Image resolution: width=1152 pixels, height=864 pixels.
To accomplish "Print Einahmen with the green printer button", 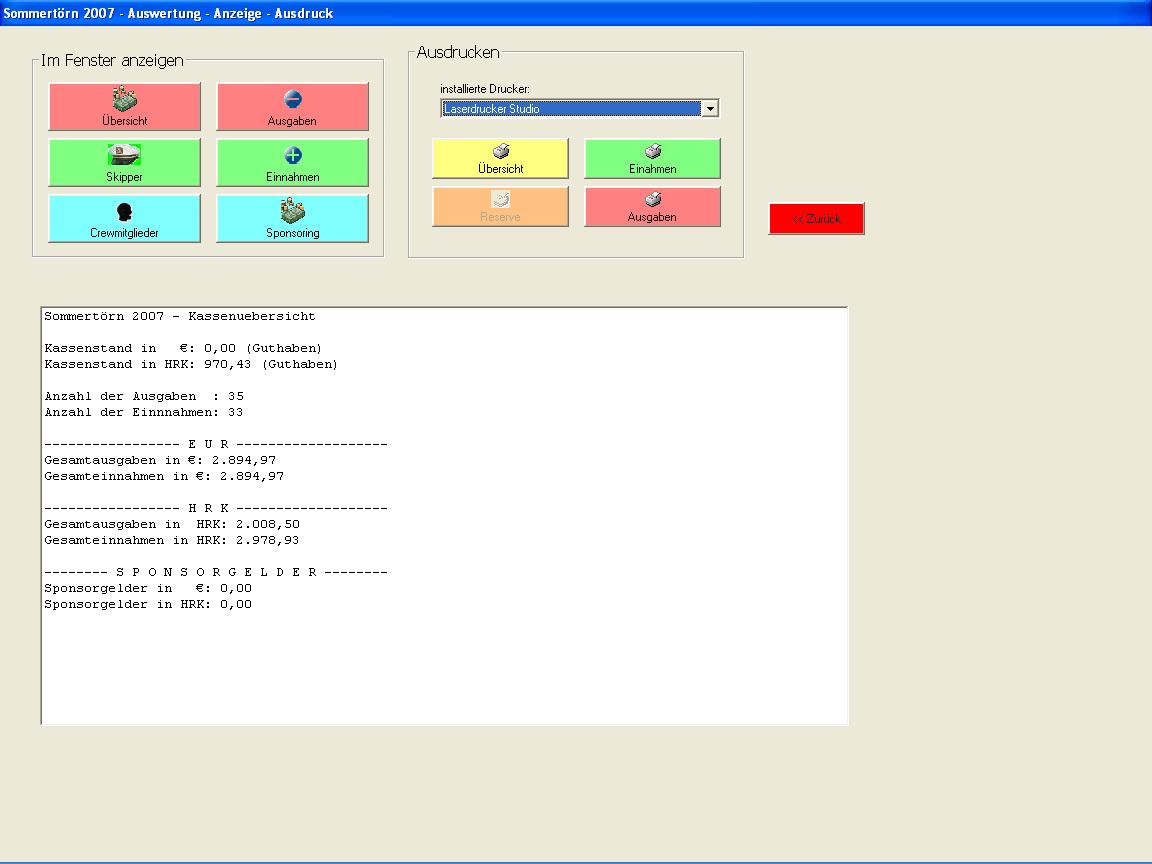I will coord(652,158).
